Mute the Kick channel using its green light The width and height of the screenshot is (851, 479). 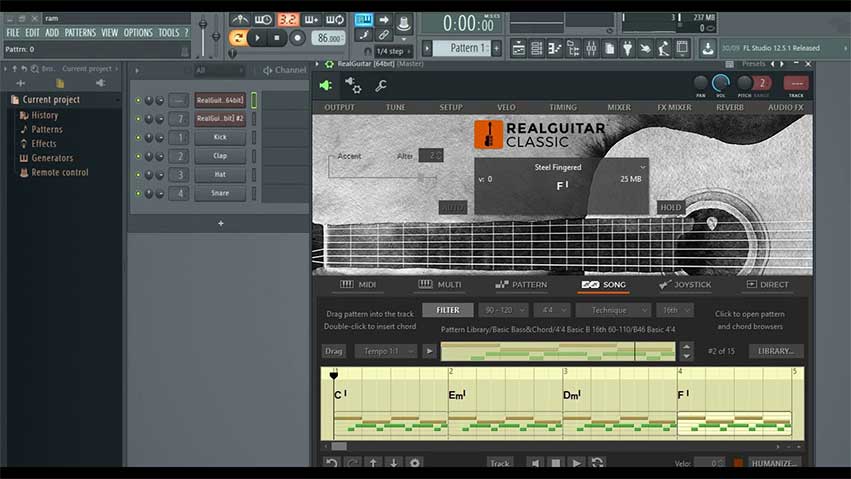click(x=139, y=137)
